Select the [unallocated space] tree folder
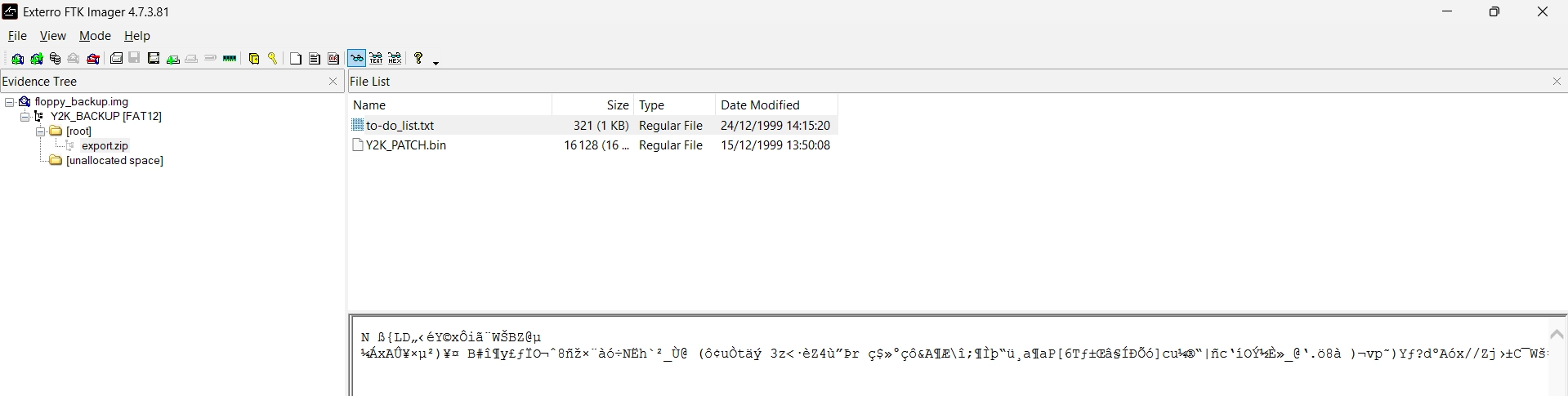1568x396 pixels. (x=114, y=161)
